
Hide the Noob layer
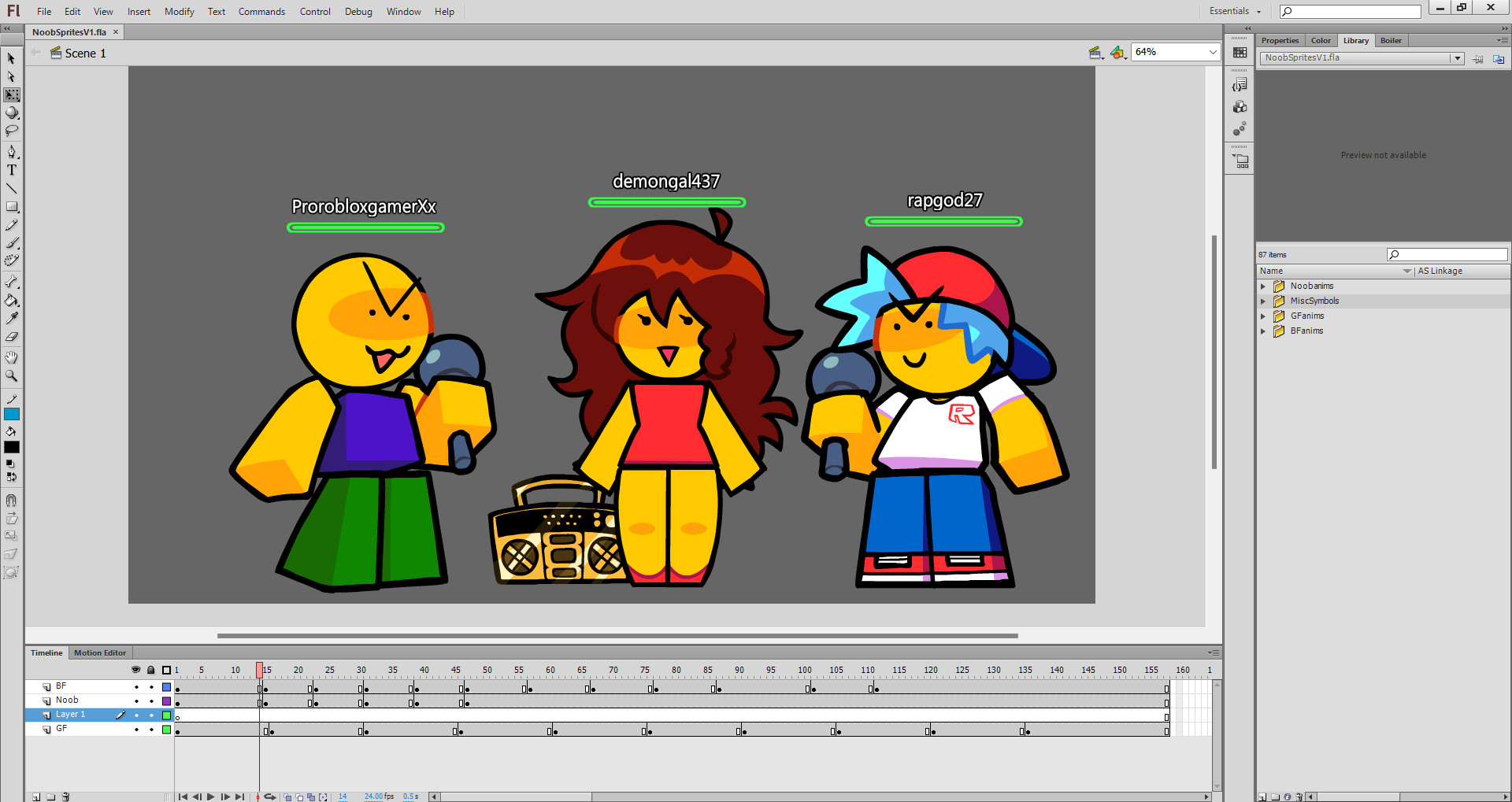[135, 700]
